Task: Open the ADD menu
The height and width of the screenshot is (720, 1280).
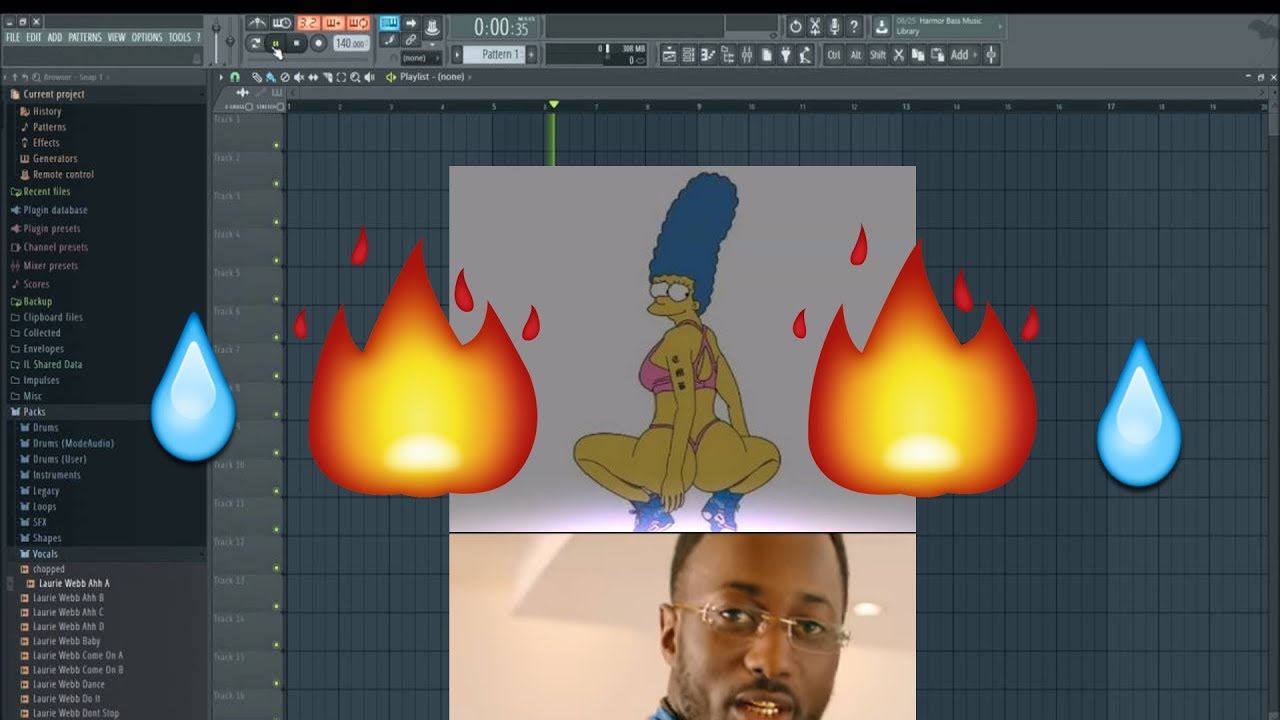Action: point(55,37)
